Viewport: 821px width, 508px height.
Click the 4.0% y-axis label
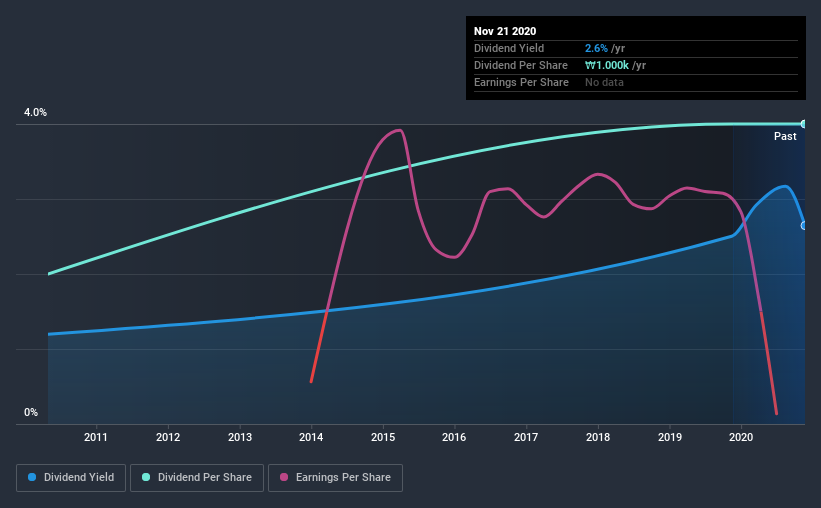point(35,113)
